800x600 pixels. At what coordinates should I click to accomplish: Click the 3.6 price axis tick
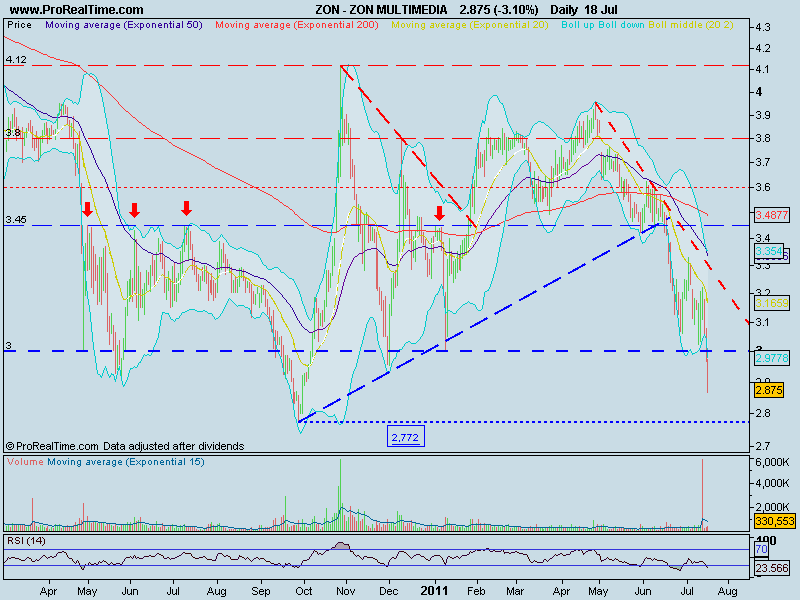pos(763,187)
